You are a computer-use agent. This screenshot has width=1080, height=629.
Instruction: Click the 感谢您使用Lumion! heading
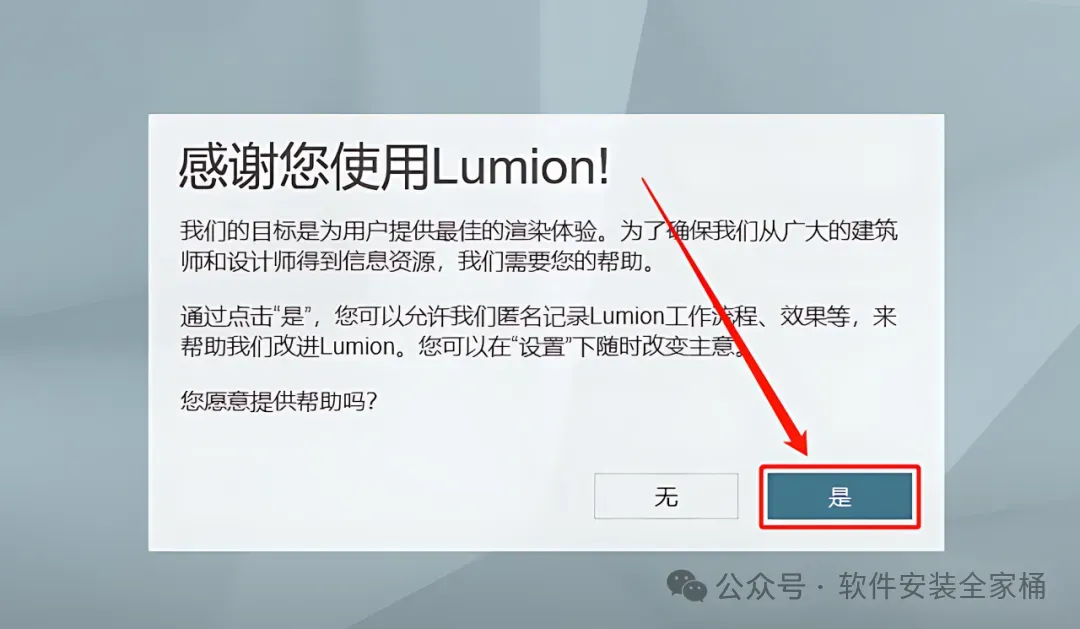(394, 167)
